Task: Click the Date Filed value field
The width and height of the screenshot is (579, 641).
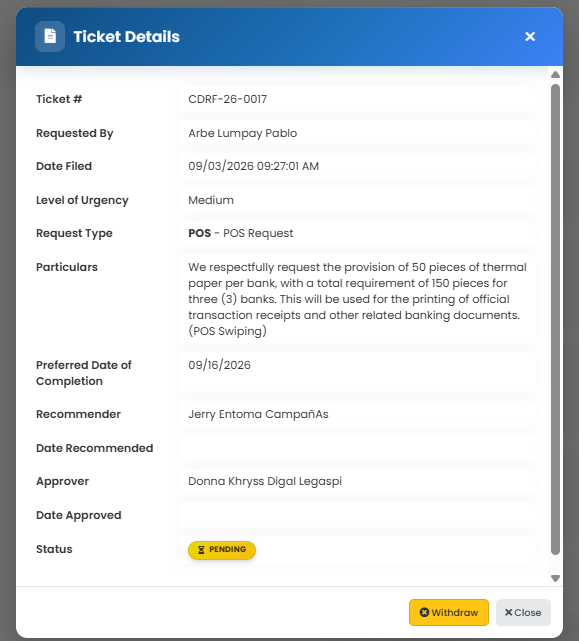Action: [357, 166]
